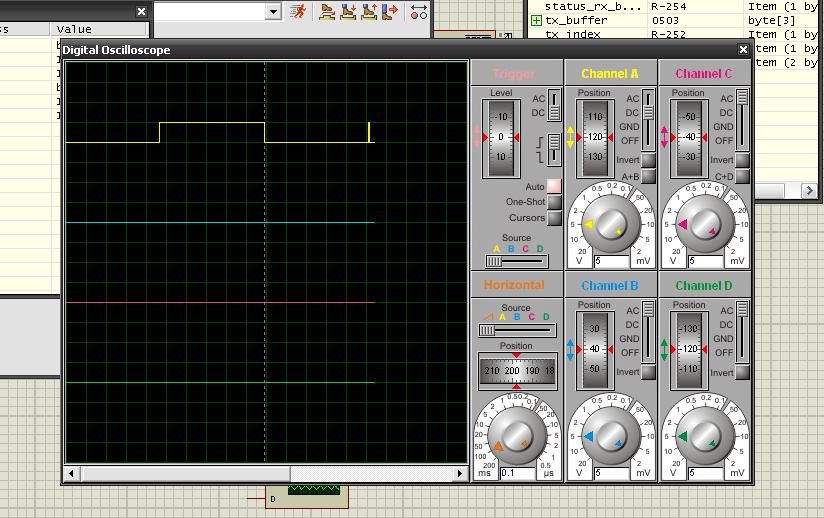Click the step over debug icon
The width and height of the screenshot is (824, 518).
(x=328, y=11)
